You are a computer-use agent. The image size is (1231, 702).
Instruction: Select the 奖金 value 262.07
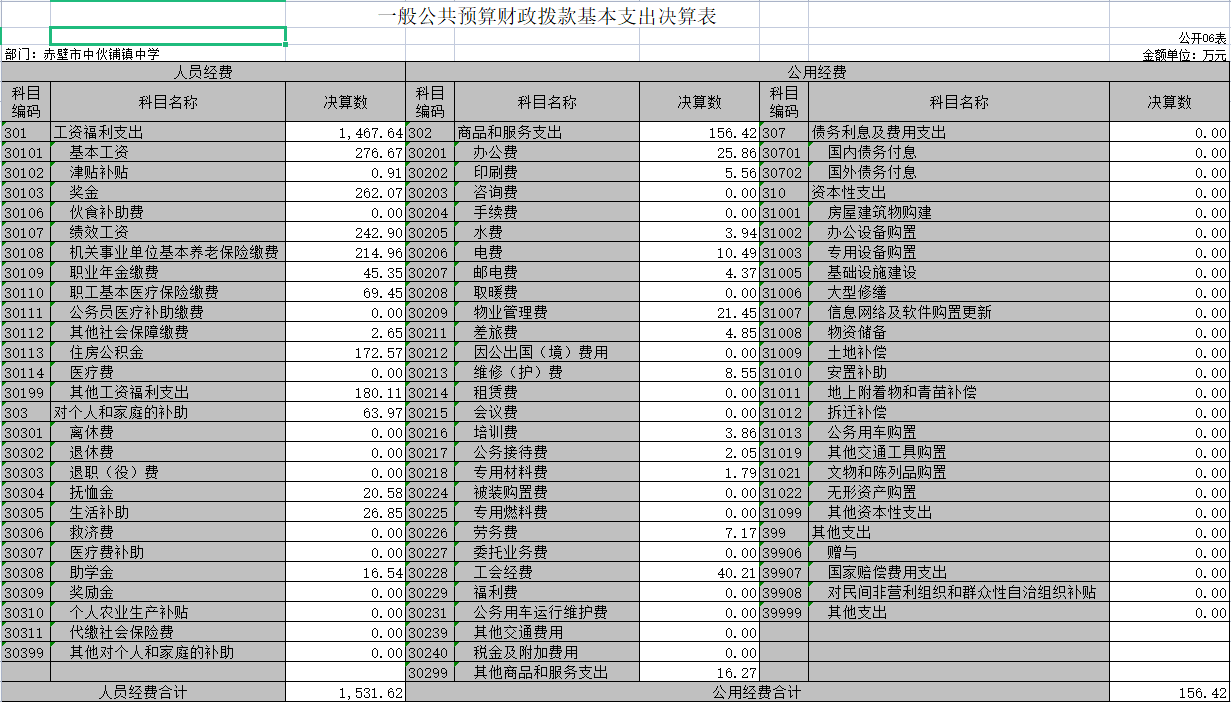345,192
